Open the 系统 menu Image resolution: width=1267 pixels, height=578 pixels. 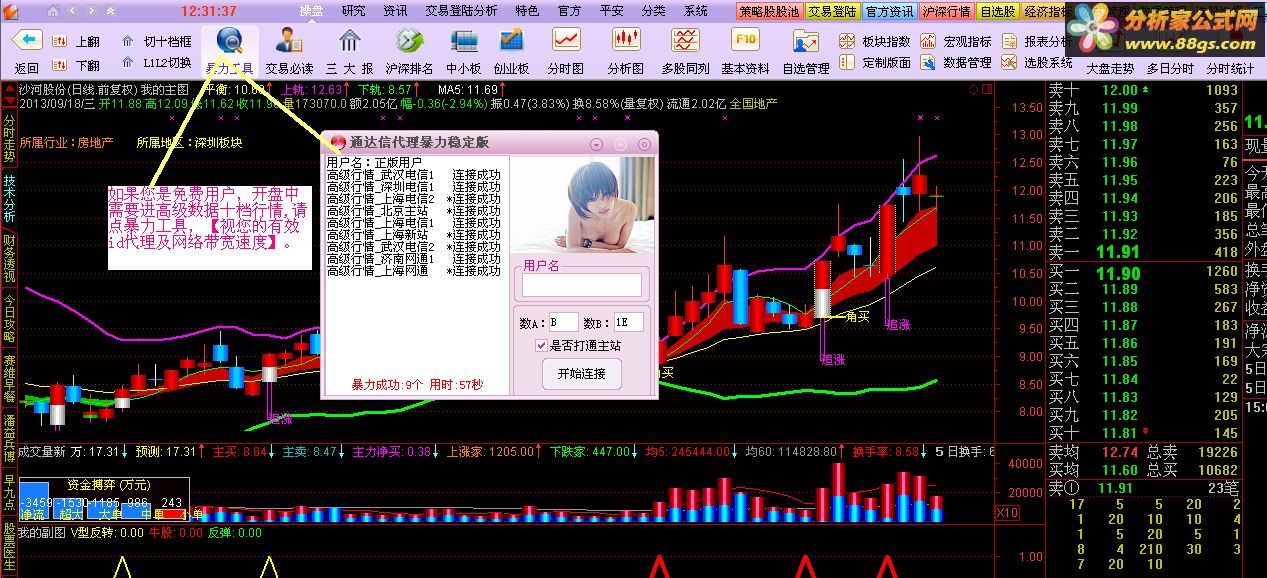coord(695,11)
